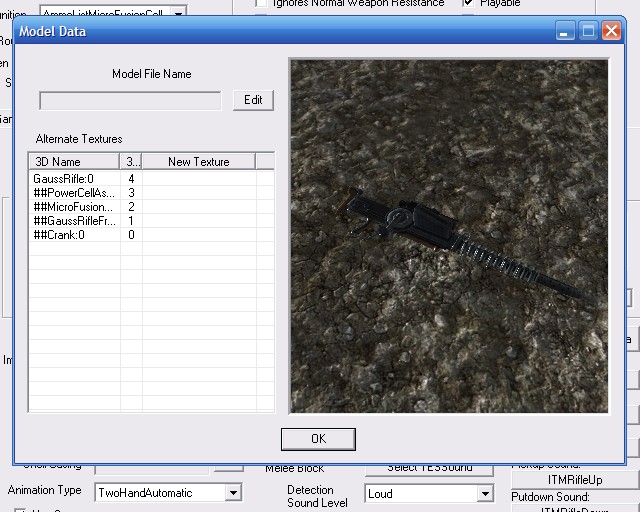Screen dimensions: 640x512
Task: Toggle Ignores Normal Weapon Resistance checkbox
Action: [x=262, y=4]
